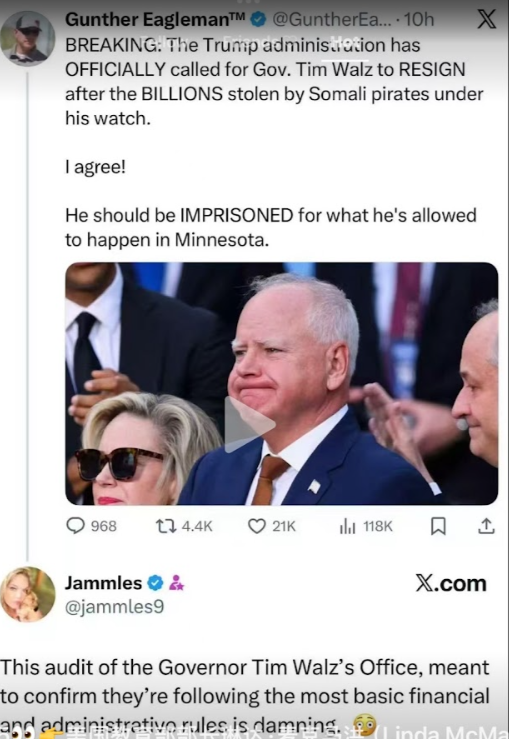View analytics via the 118K views icon

[347, 526]
